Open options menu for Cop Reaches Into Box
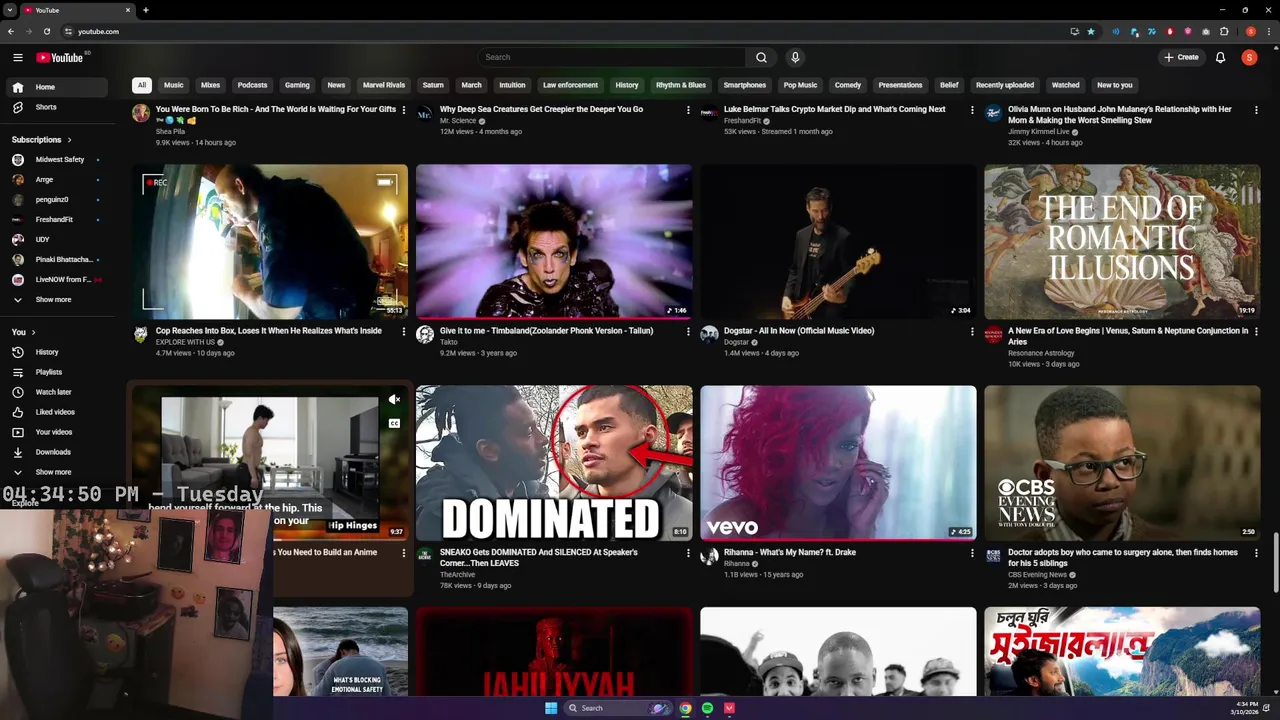The height and width of the screenshot is (720, 1280). click(404, 331)
